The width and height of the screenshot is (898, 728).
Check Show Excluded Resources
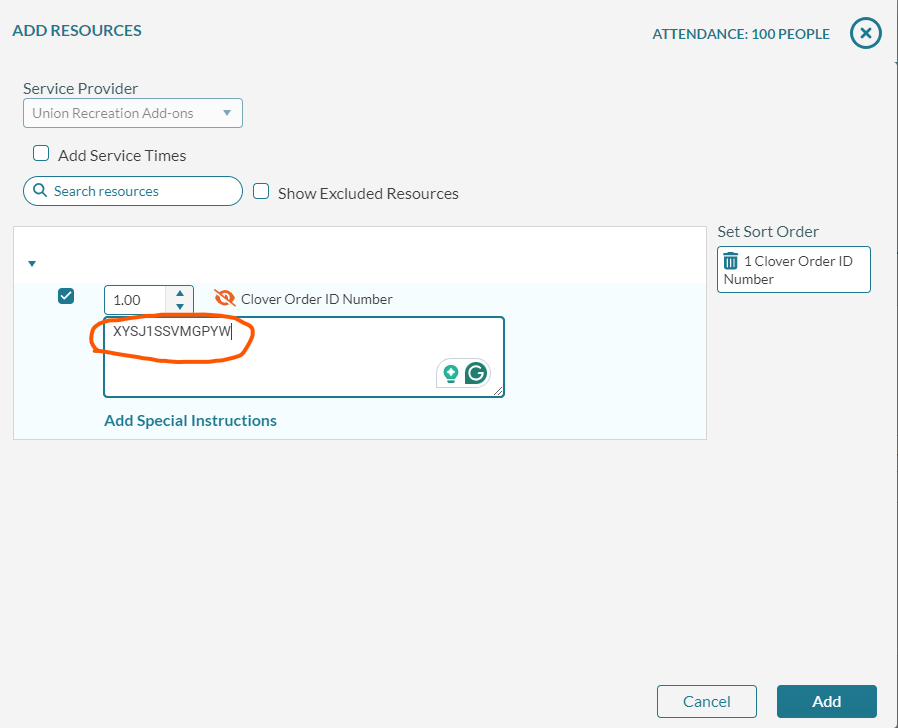pos(261,191)
